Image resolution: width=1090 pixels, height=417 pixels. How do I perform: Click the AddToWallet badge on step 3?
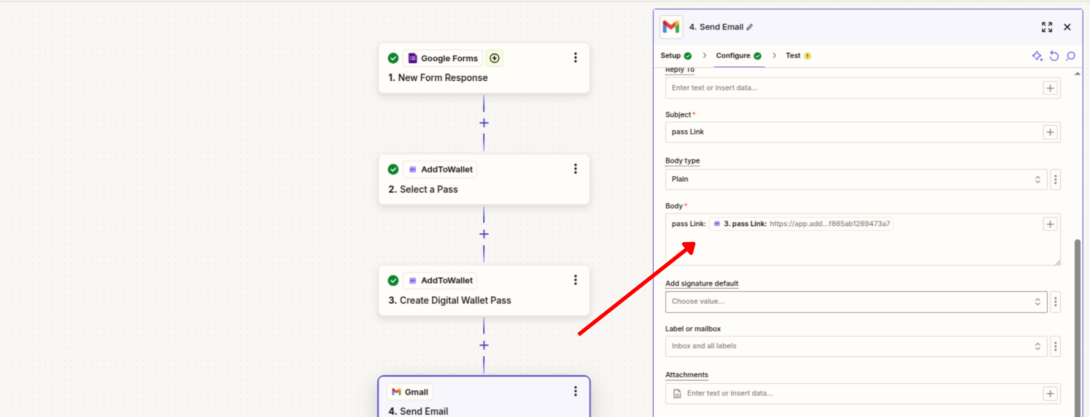pyautogui.click(x=440, y=281)
